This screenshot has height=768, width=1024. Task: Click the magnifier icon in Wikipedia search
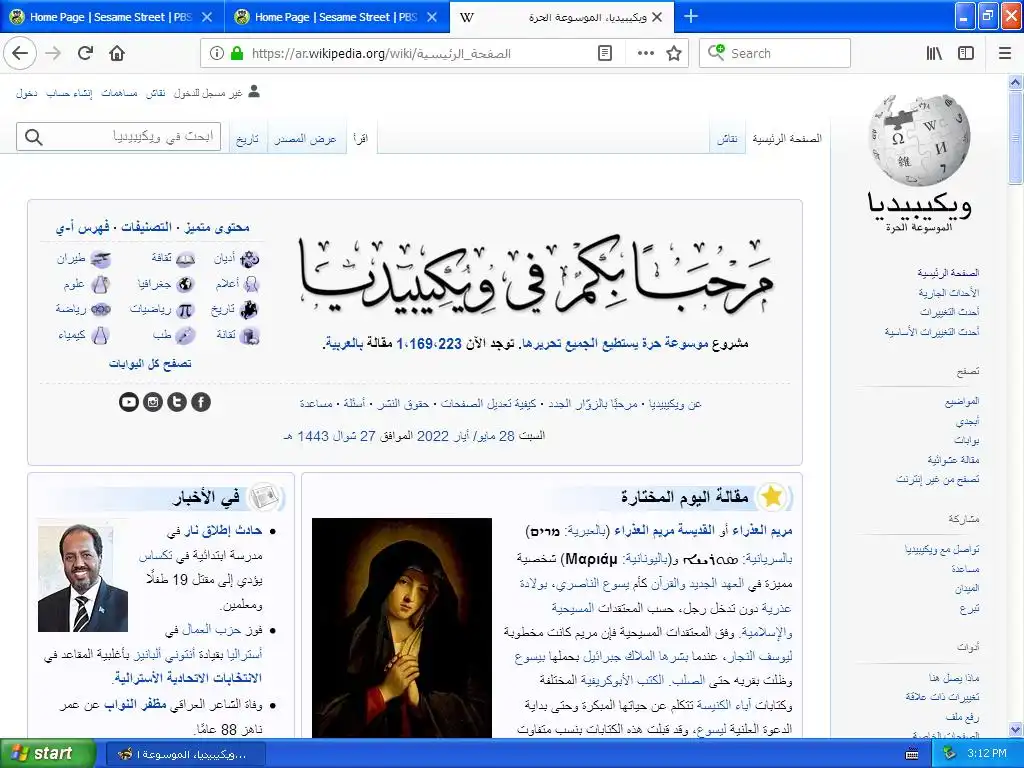pos(33,137)
